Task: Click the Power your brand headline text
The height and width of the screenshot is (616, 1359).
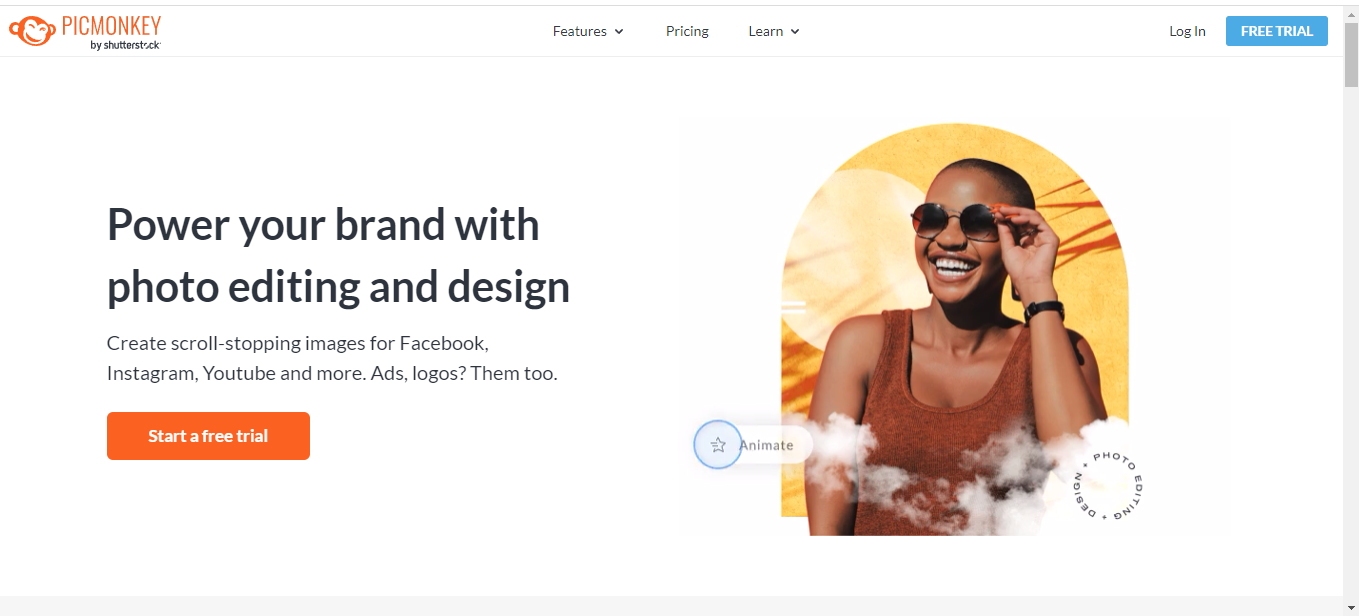Action: [338, 256]
